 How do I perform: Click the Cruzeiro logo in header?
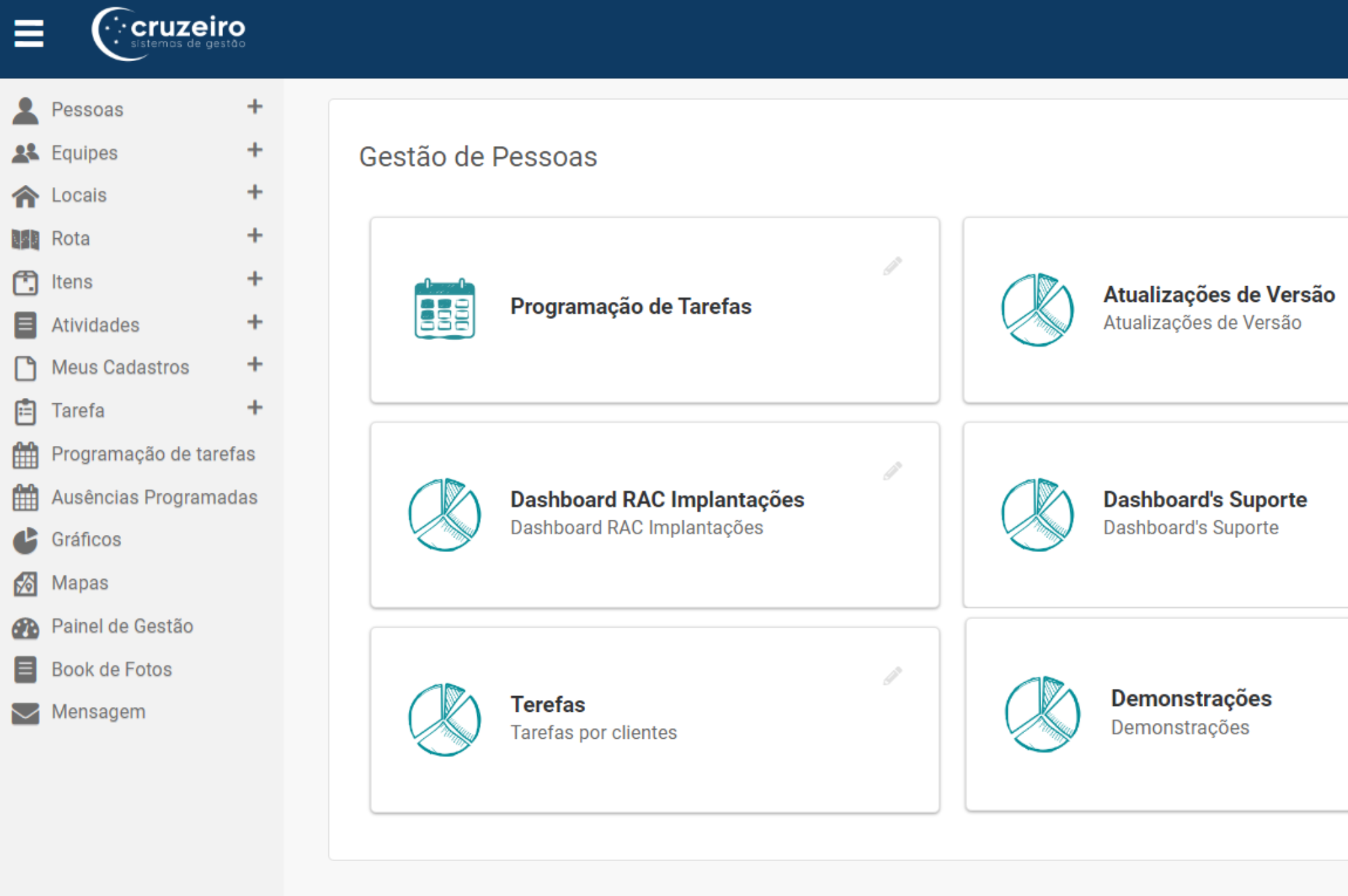168,33
